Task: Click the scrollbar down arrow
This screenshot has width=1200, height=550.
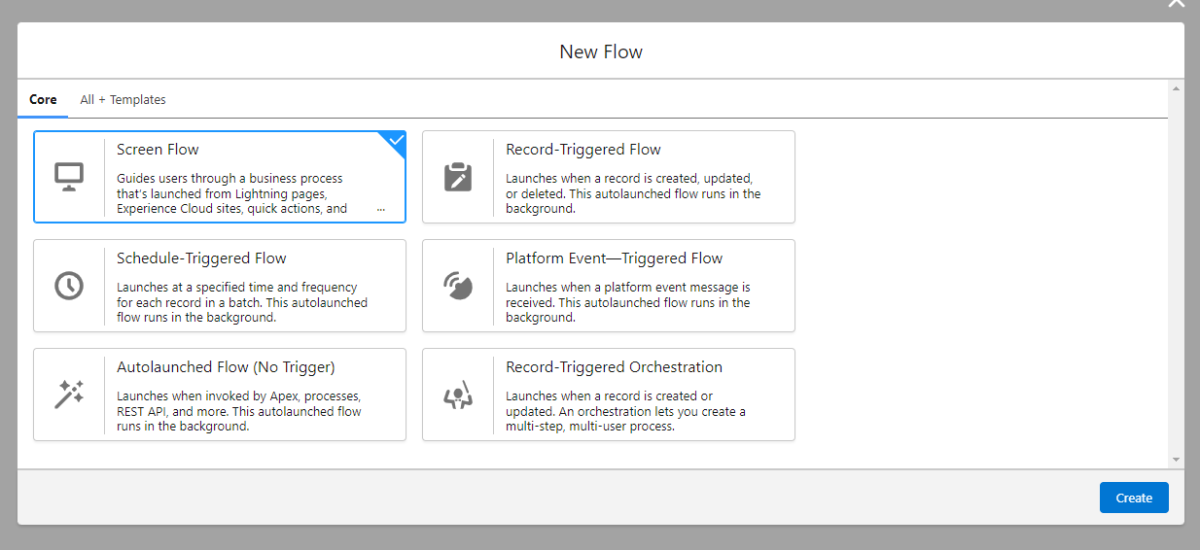Action: [1176, 459]
